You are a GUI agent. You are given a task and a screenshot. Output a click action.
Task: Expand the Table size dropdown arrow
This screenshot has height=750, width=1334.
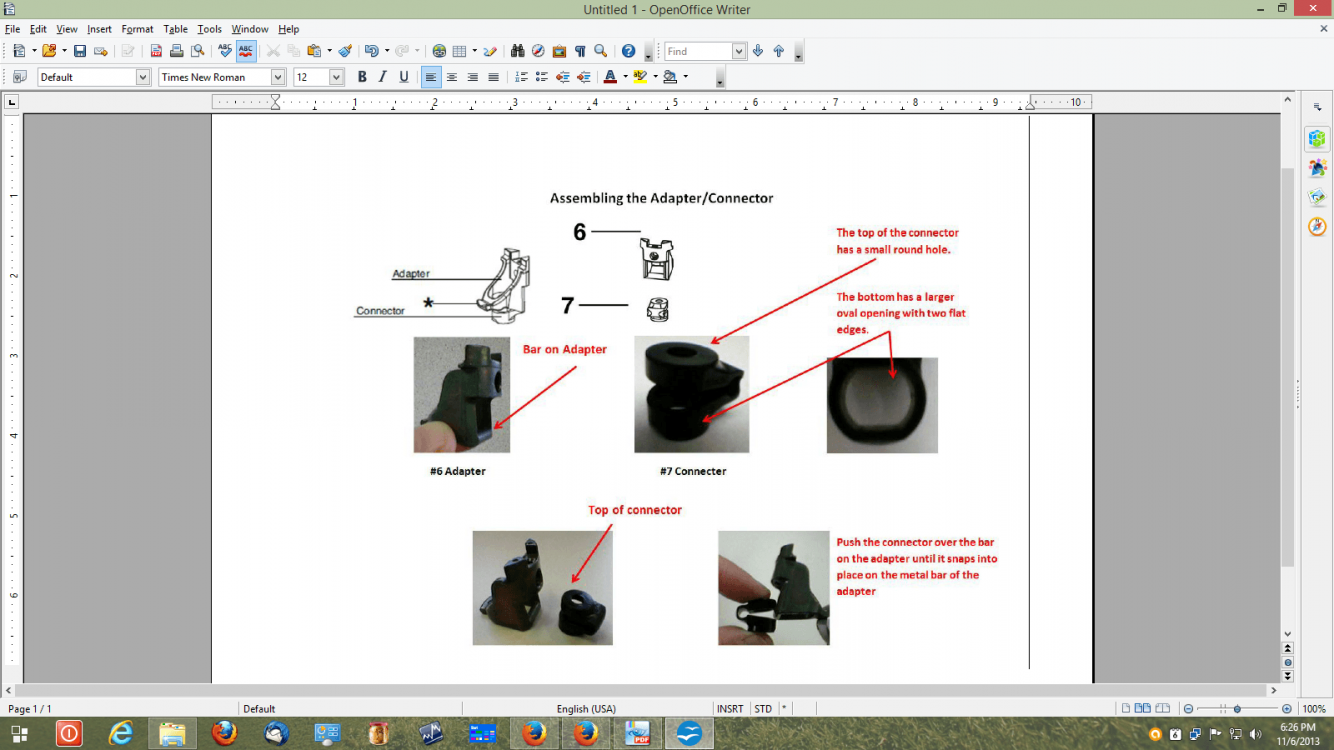(475, 51)
